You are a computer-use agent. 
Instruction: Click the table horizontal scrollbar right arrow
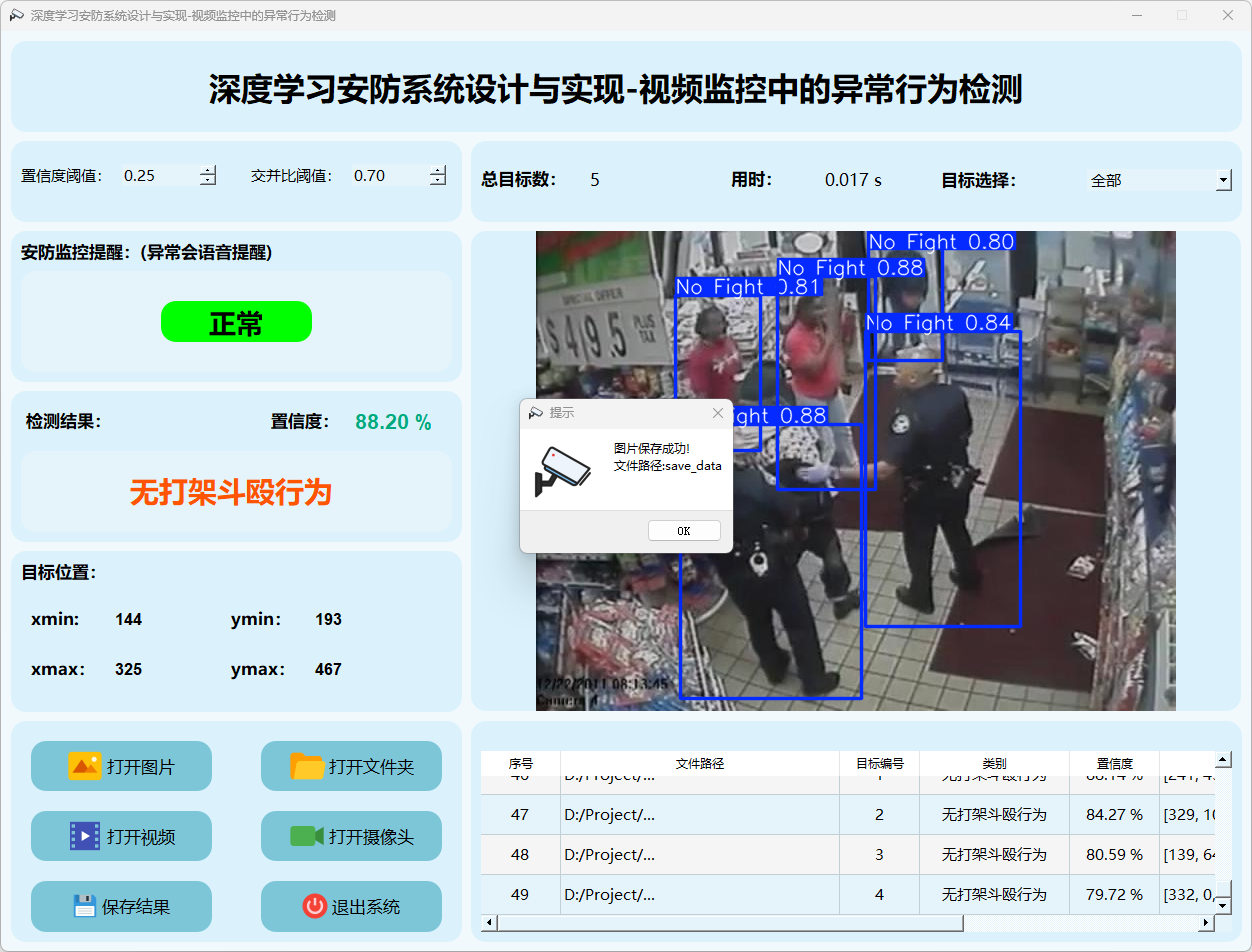(1207, 922)
